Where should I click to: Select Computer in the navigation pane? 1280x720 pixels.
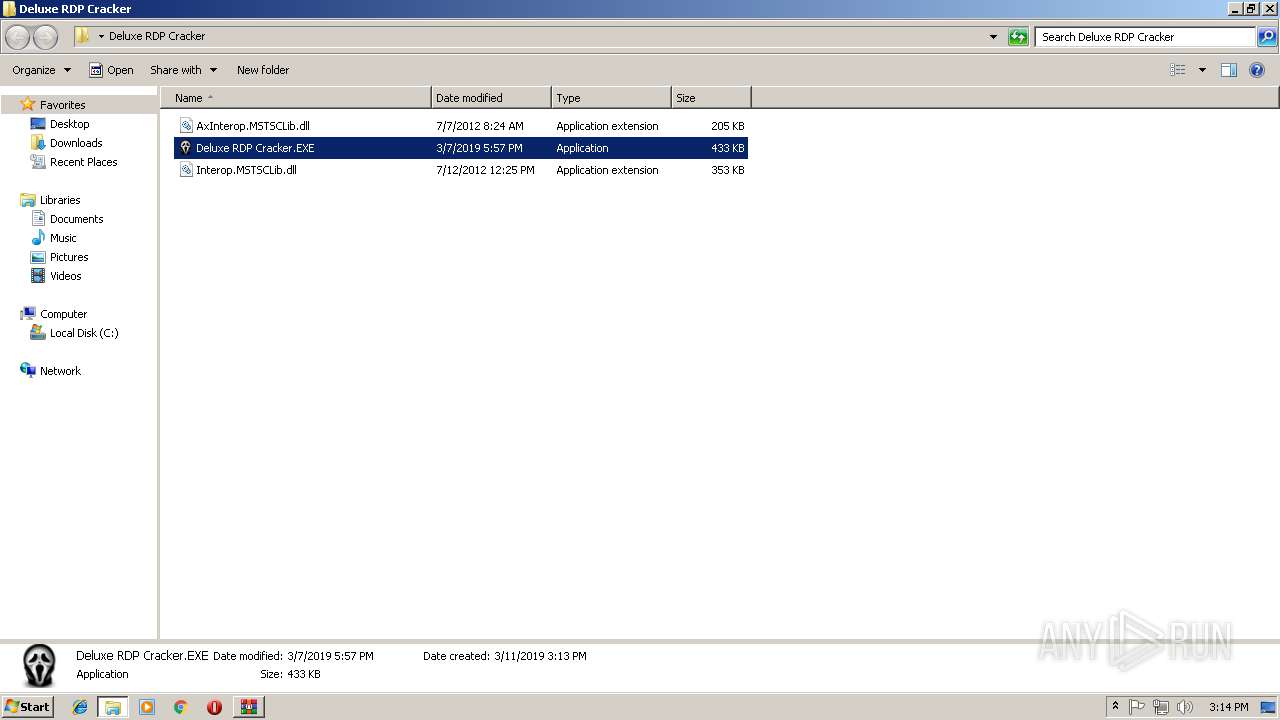(63, 314)
